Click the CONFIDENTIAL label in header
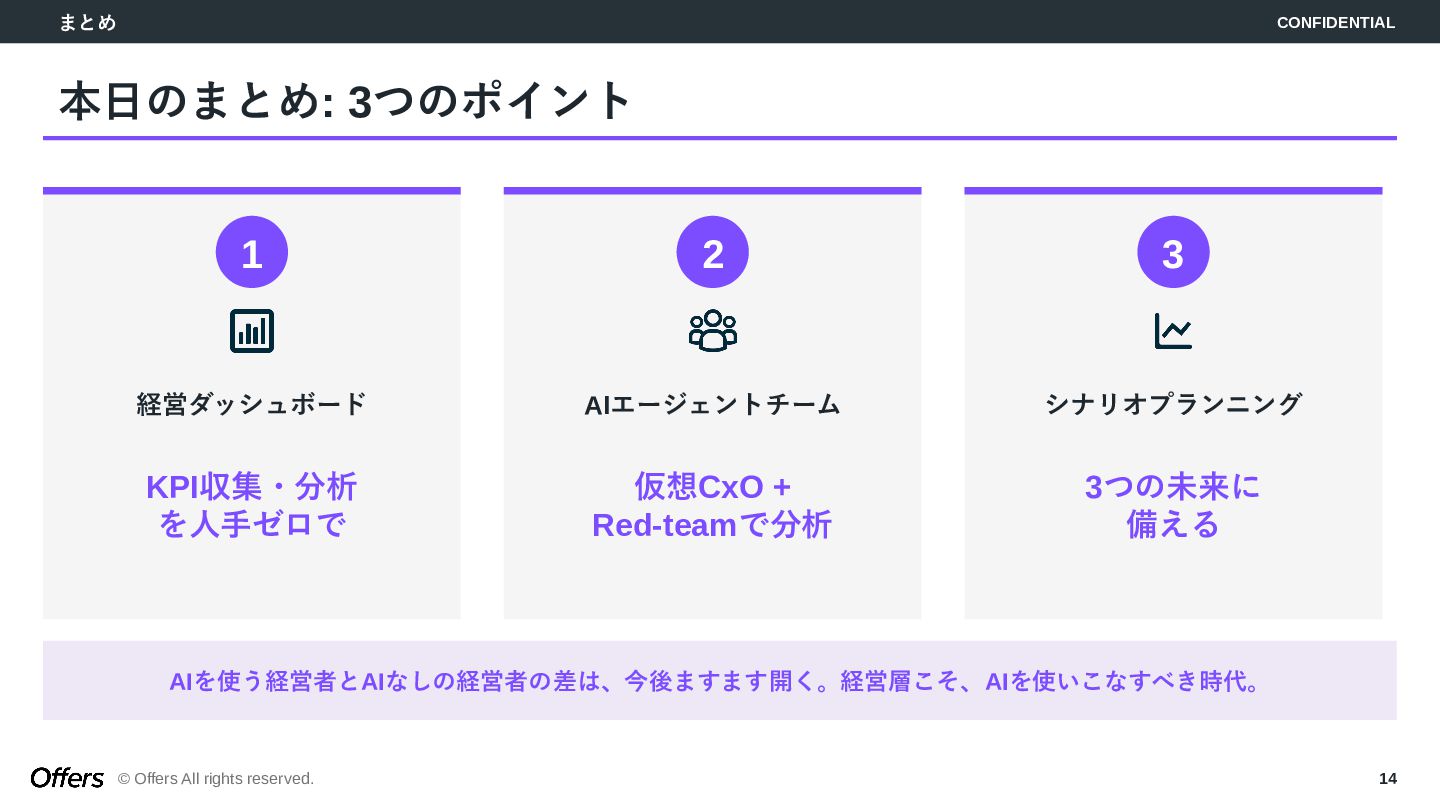This screenshot has width=1440, height=810. tap(1336, 22)
